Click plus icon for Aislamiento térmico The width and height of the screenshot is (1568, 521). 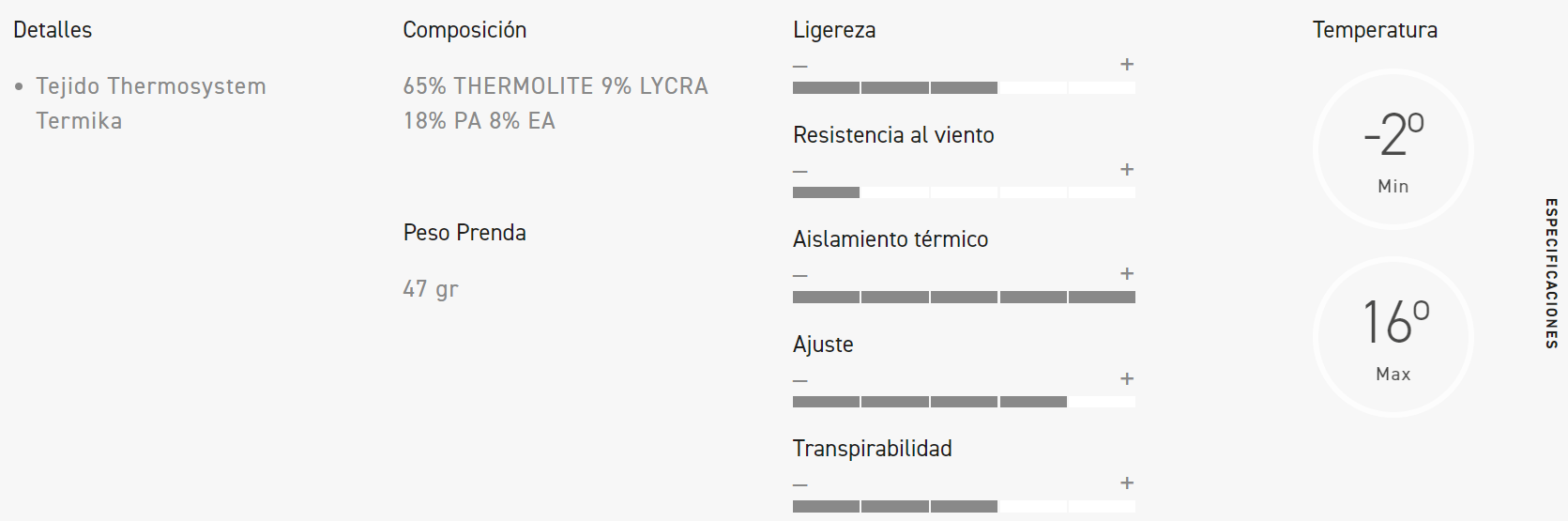(1127, 274)
